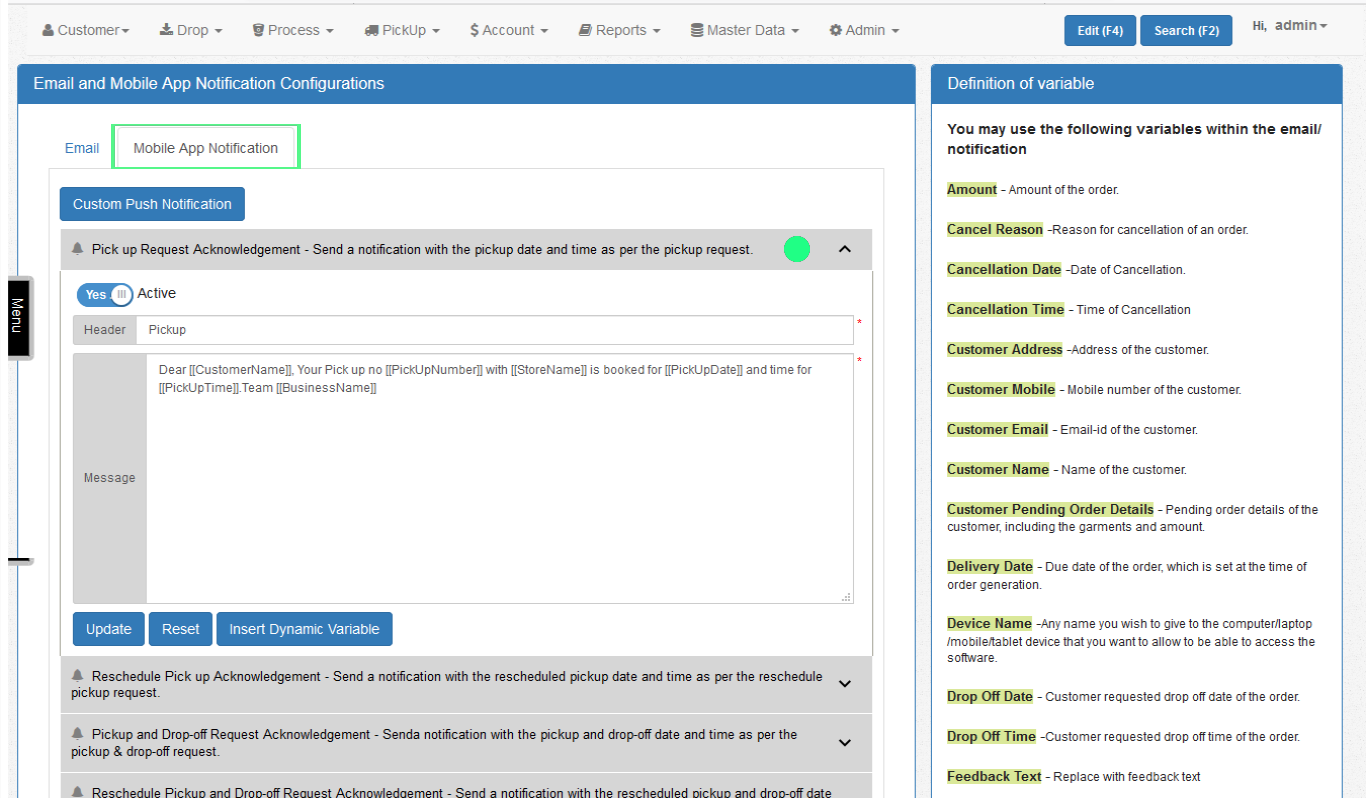The image size is (1366, 798).
Task: Switch the Active toggle off
Action: click(104, 294)
